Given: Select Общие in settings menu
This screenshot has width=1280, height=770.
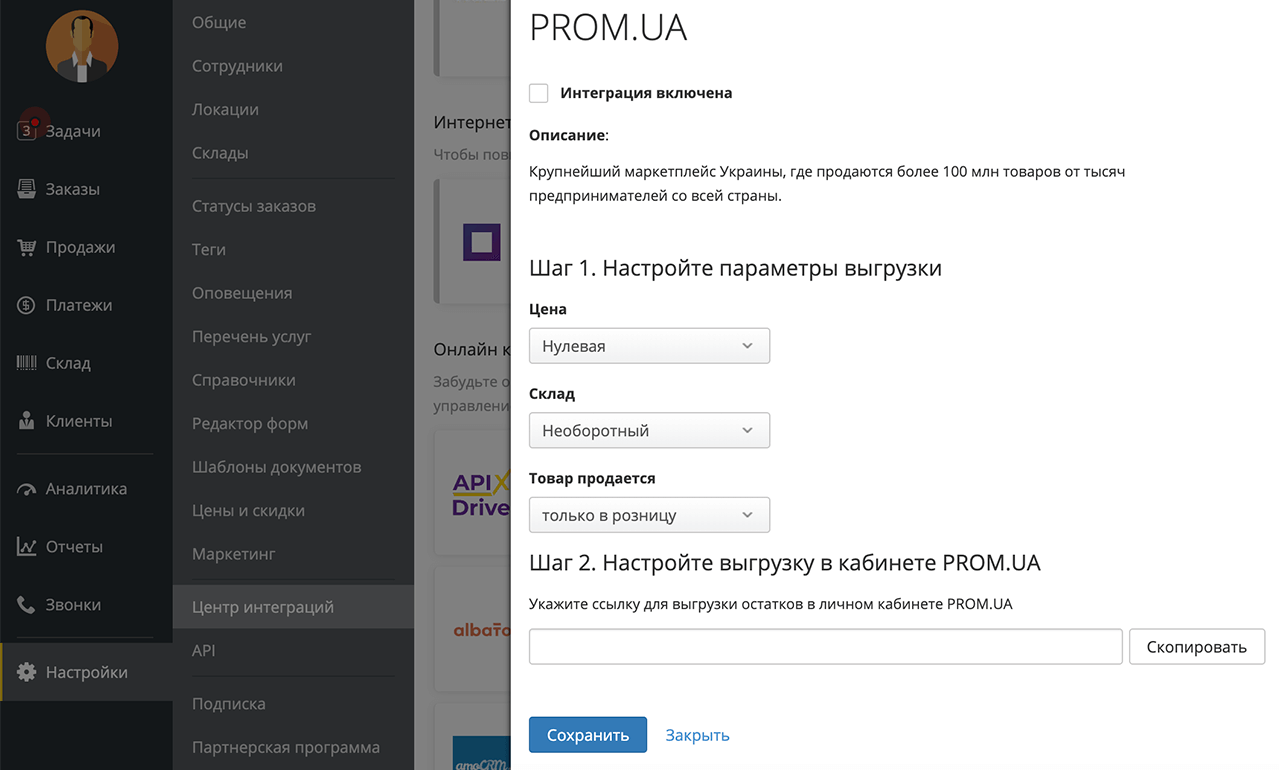Looking at the screenshot, I should point(219,22).
